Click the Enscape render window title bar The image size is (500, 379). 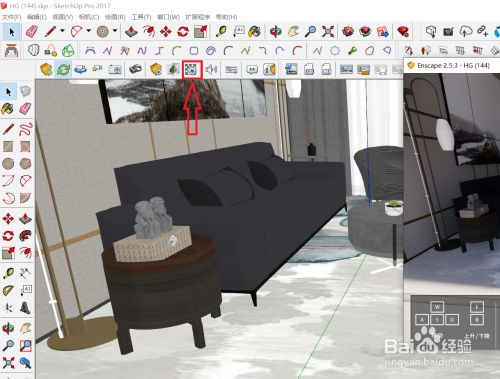pyautogui.click(x=452, y=65)
